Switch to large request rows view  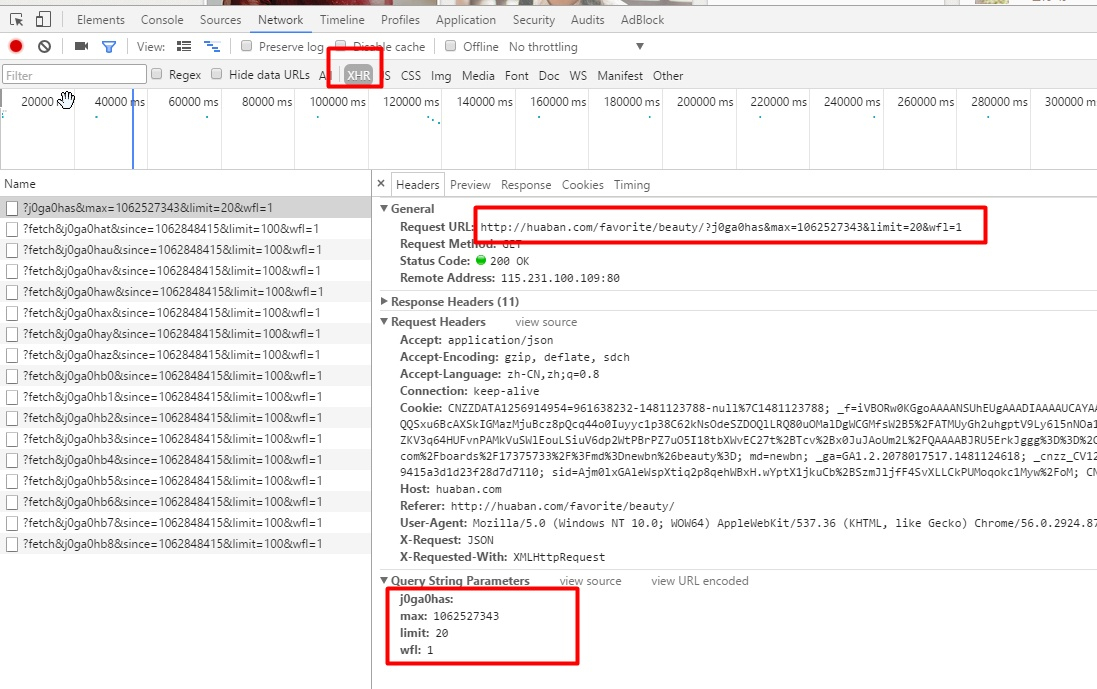coord(184,46)
